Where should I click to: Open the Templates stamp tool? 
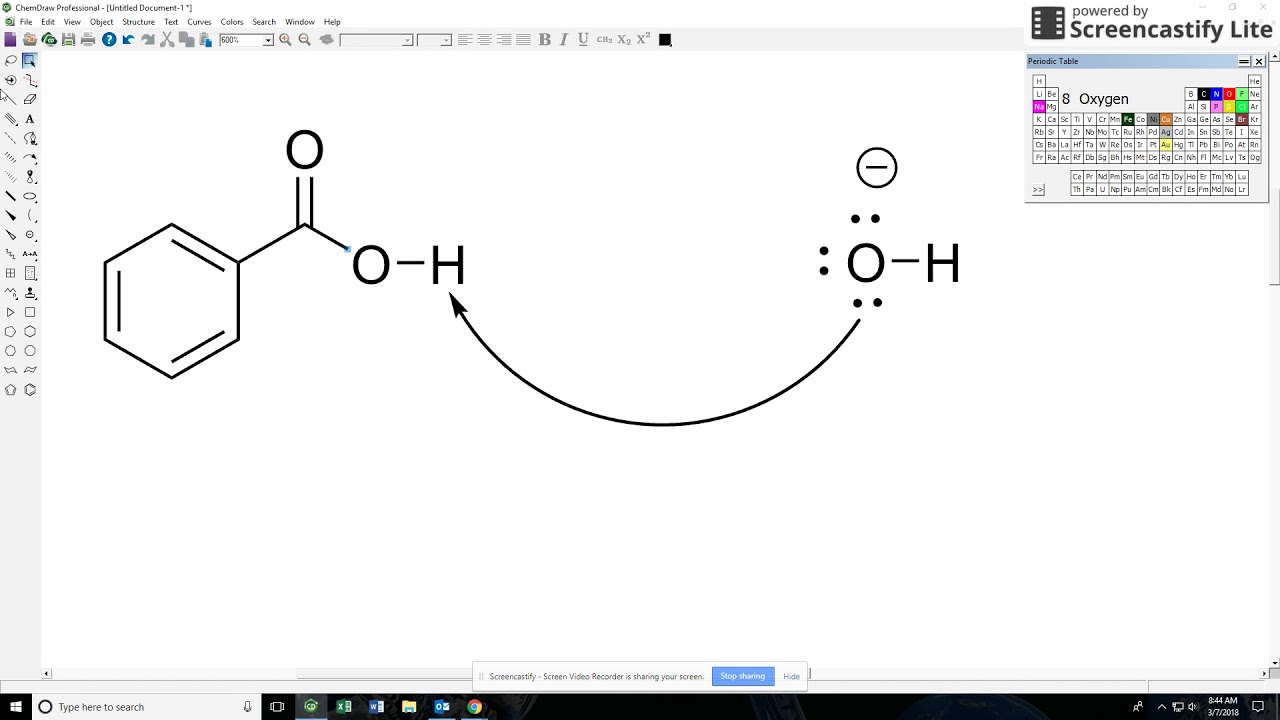(x=30, y=293)
